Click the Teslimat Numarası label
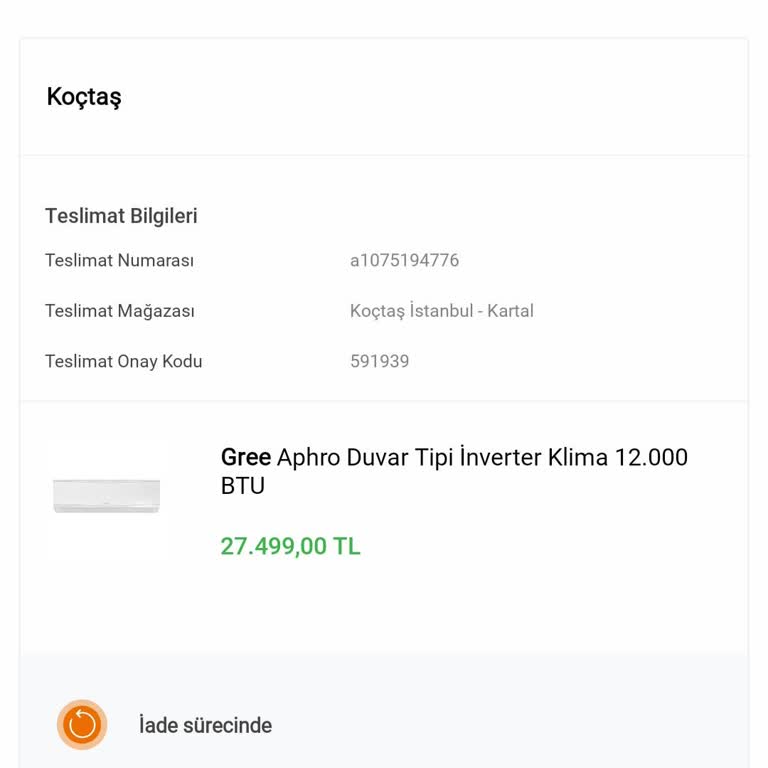Image resolution: width=768 pixels, height=768 pixels. (119, 261)
